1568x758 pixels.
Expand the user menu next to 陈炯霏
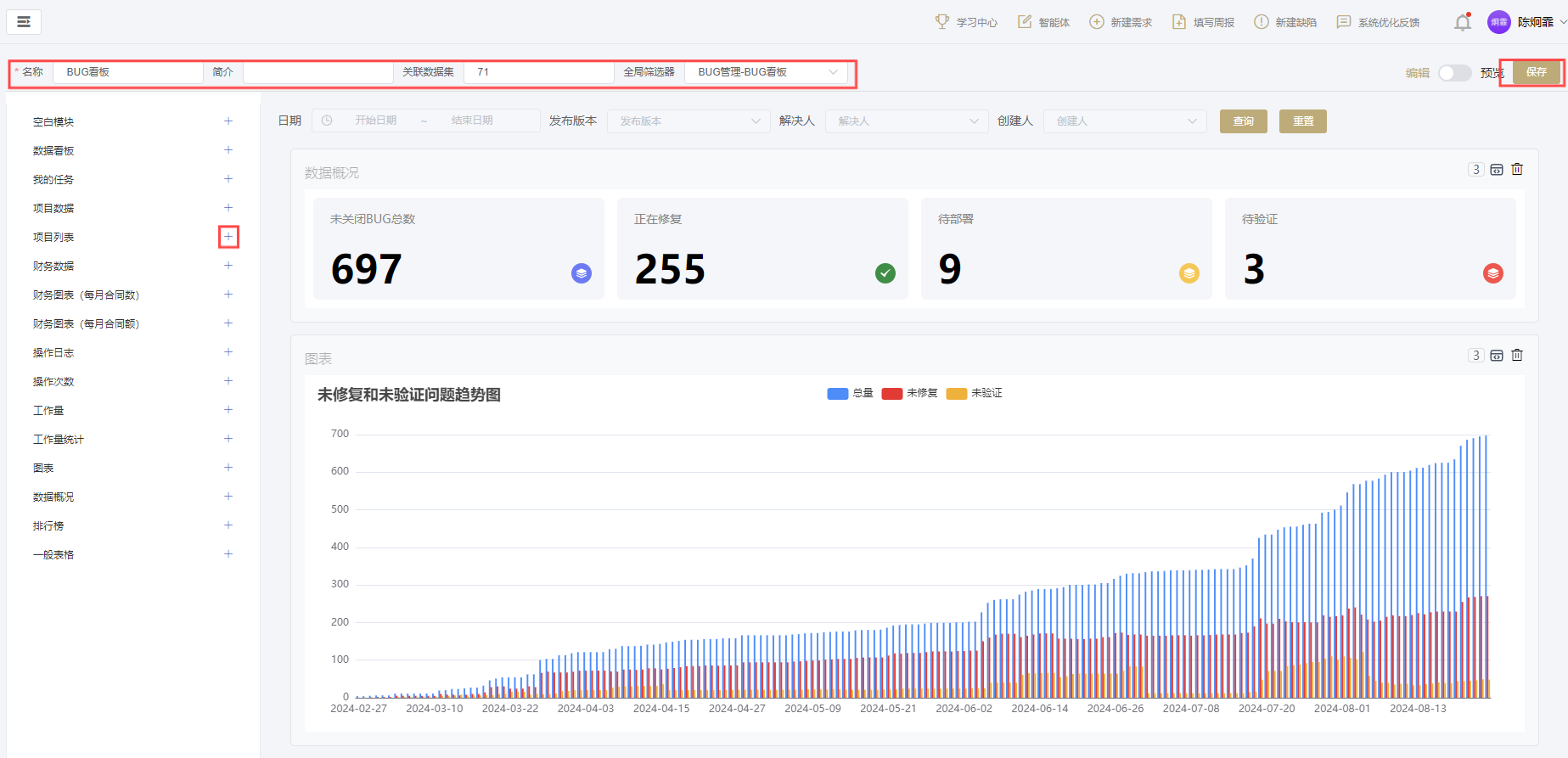coord(1563,23)
